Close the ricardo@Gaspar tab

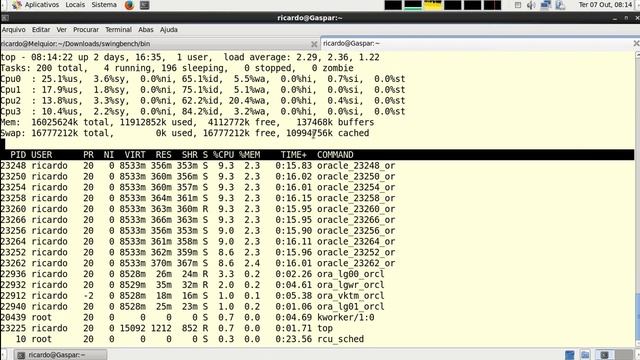pos(636,43)
